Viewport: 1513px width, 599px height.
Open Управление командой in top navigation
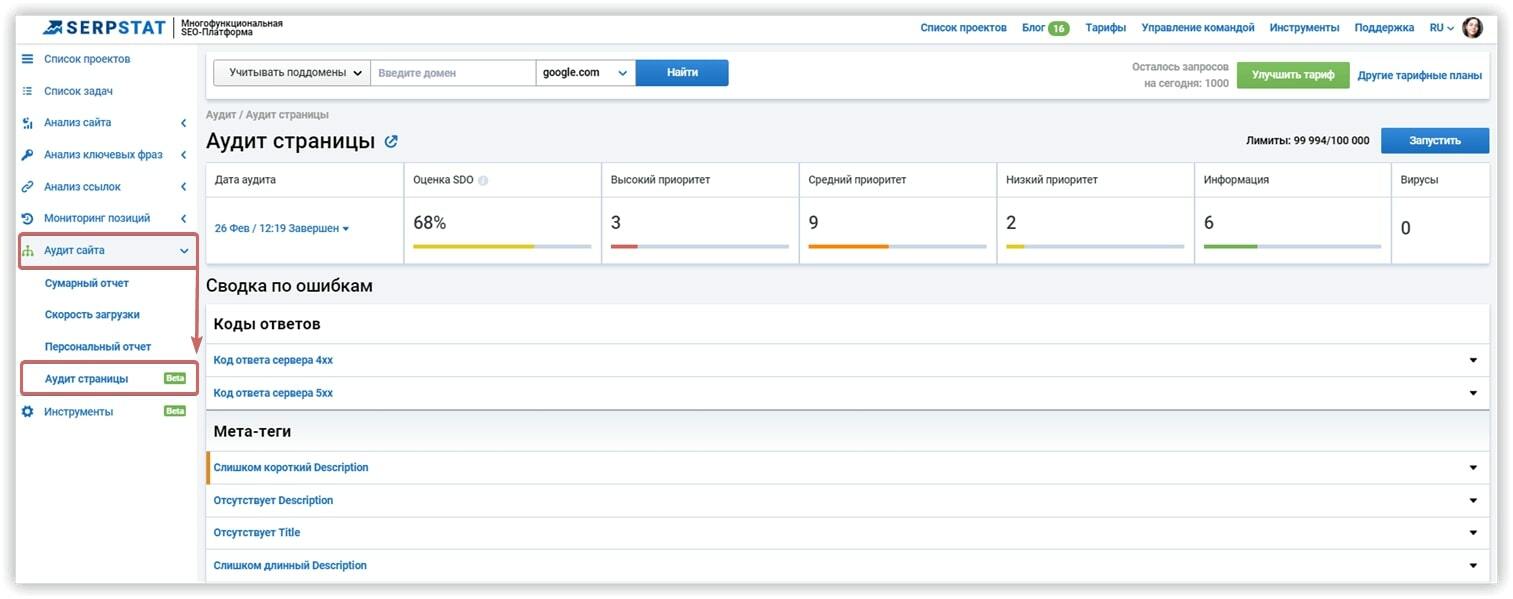tap(1198, 28)
